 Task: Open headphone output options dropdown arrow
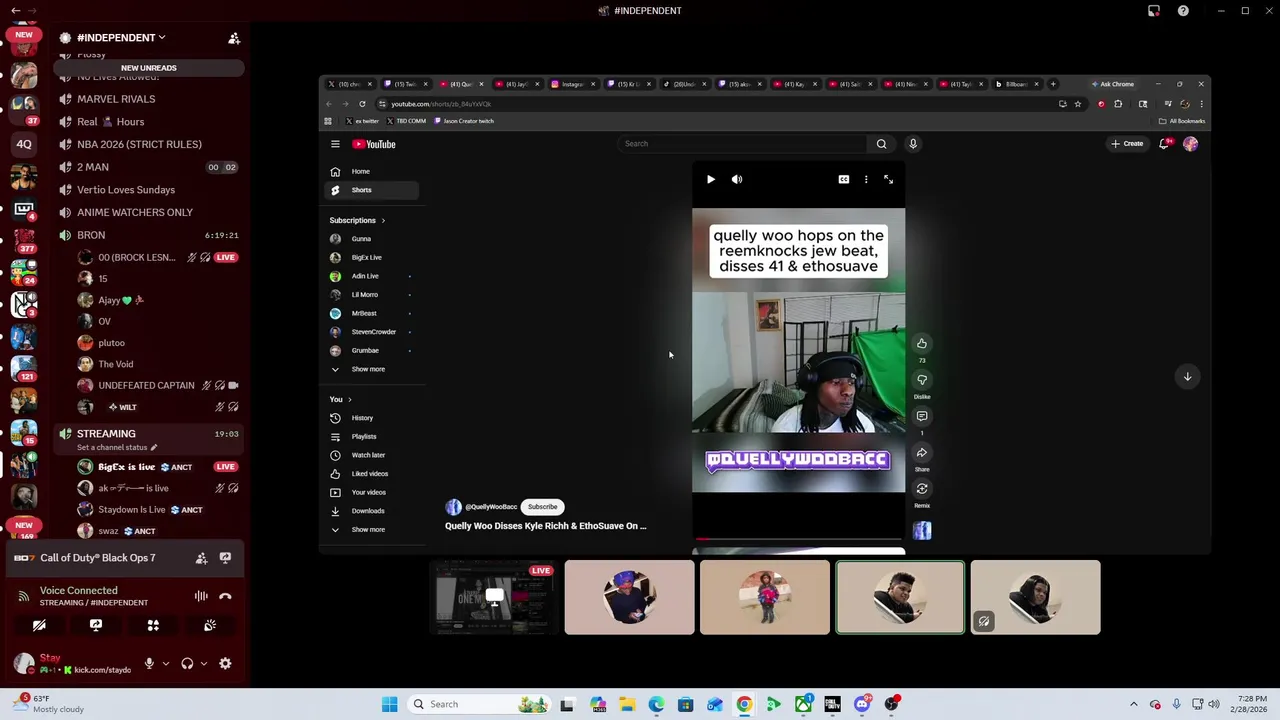click(203, 663)
